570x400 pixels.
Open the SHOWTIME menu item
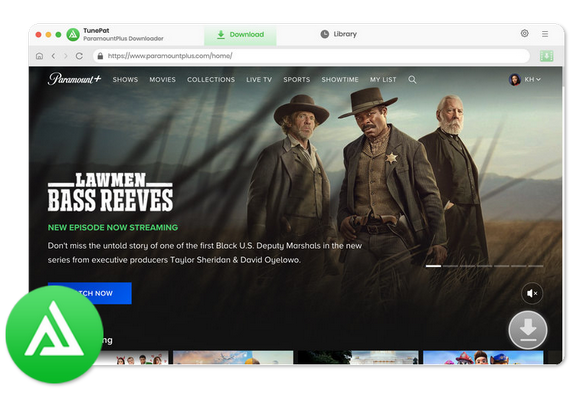(x=340, y=80)
